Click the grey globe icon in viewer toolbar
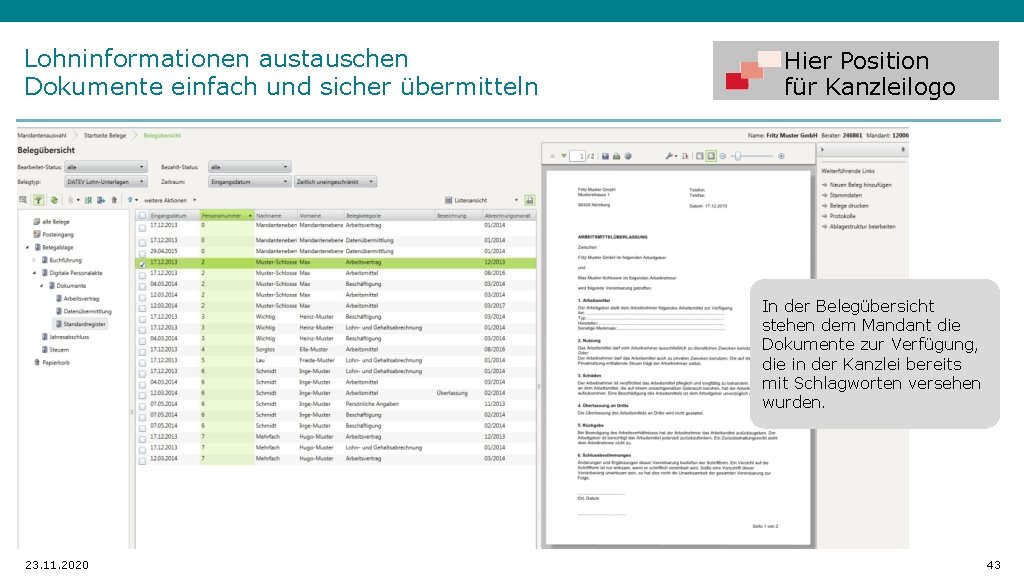 tap(628, 156)
